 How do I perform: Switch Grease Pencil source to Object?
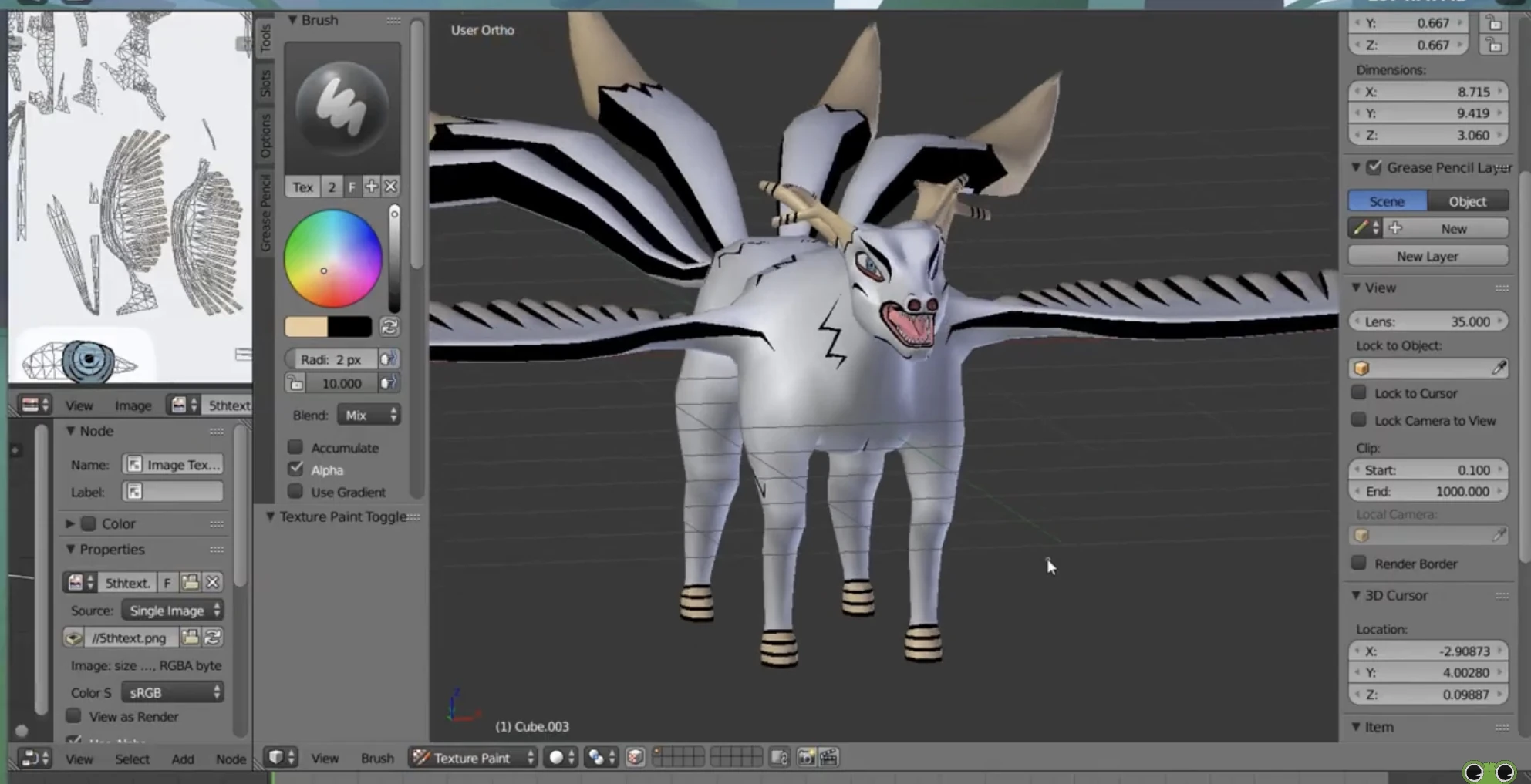click(1468, 200)
